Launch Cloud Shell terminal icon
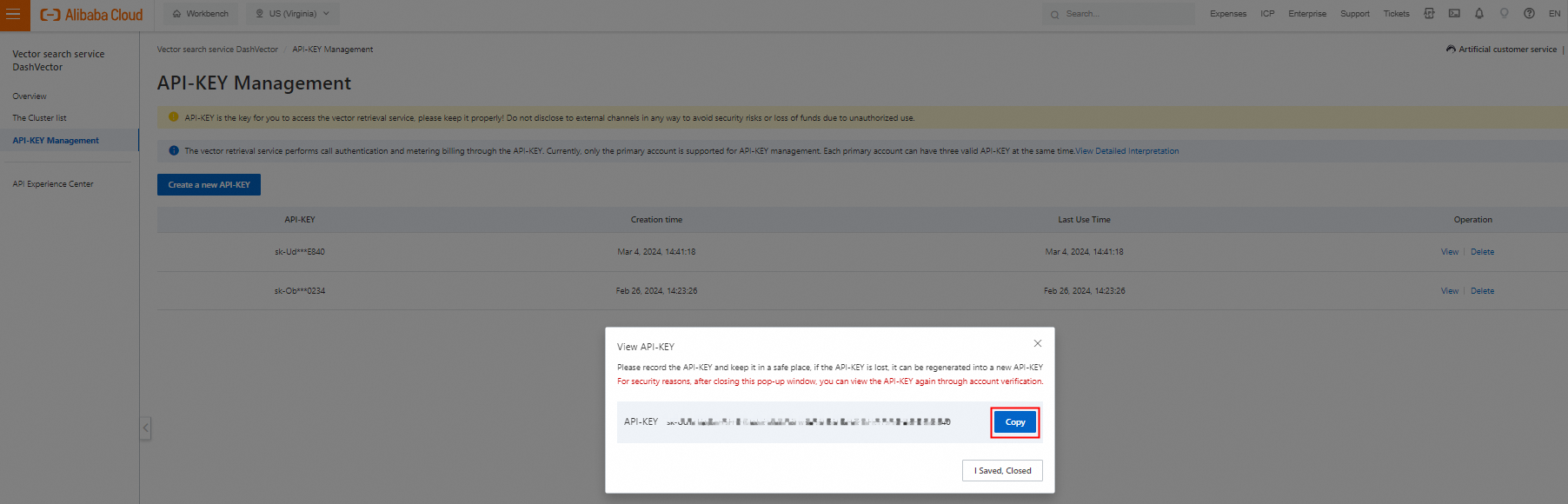 click(1454, 13)
